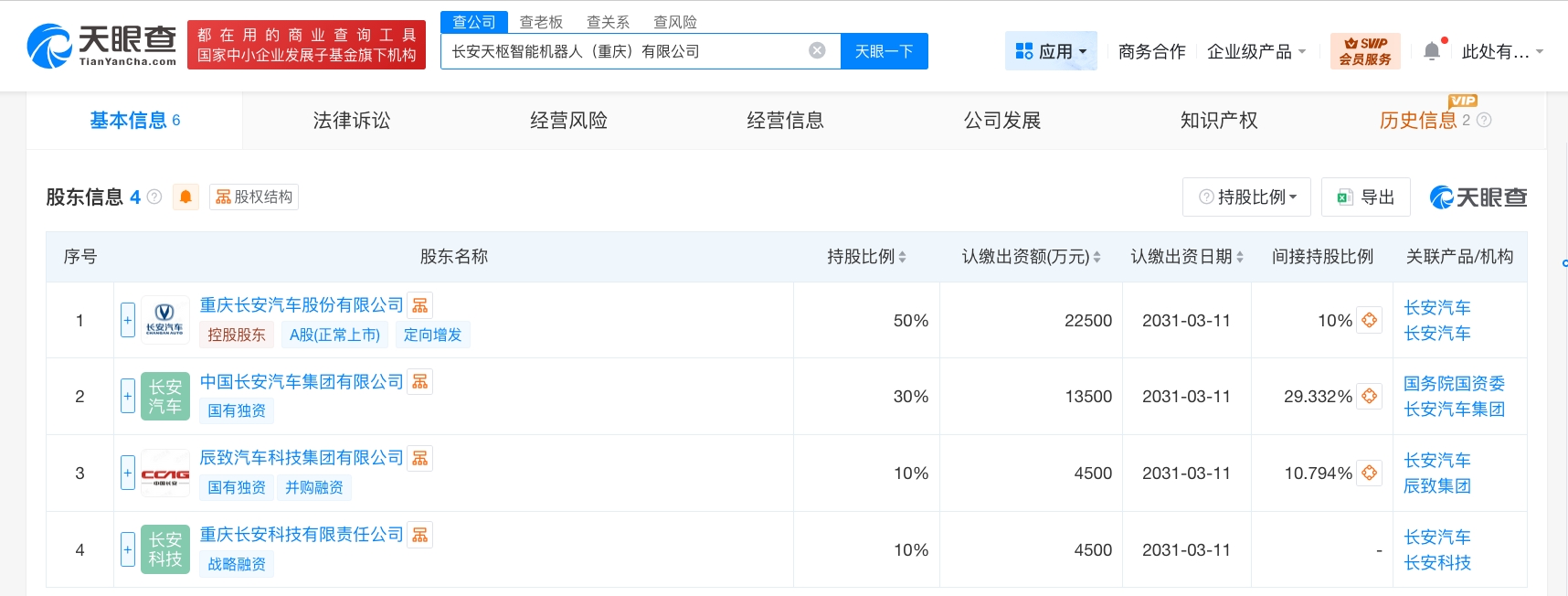
Task: Expand row for 重庆长安科技有限责任公司
Action: (x=128, y=549)
